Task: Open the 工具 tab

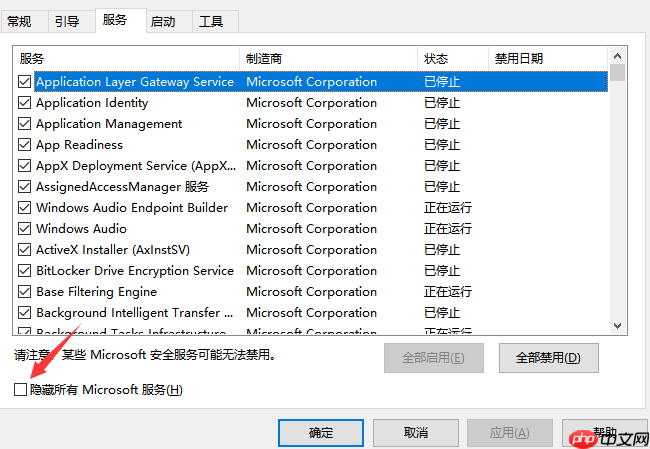Action: click(215, 22)
